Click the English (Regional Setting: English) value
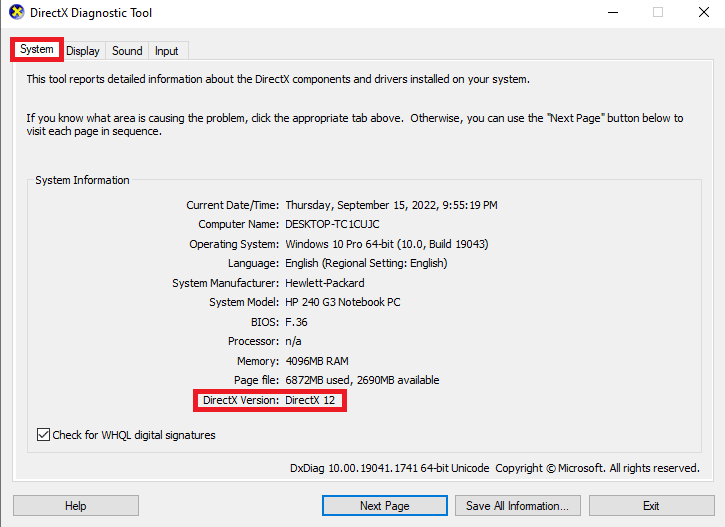The width and height of the screenshot is (725, 527). (366, 263)
